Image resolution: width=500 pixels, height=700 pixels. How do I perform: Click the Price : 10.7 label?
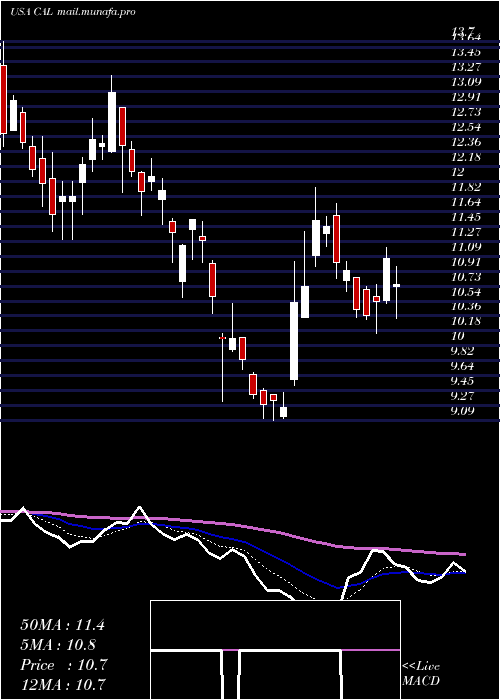pyautogui.click(x=64, y=665)
